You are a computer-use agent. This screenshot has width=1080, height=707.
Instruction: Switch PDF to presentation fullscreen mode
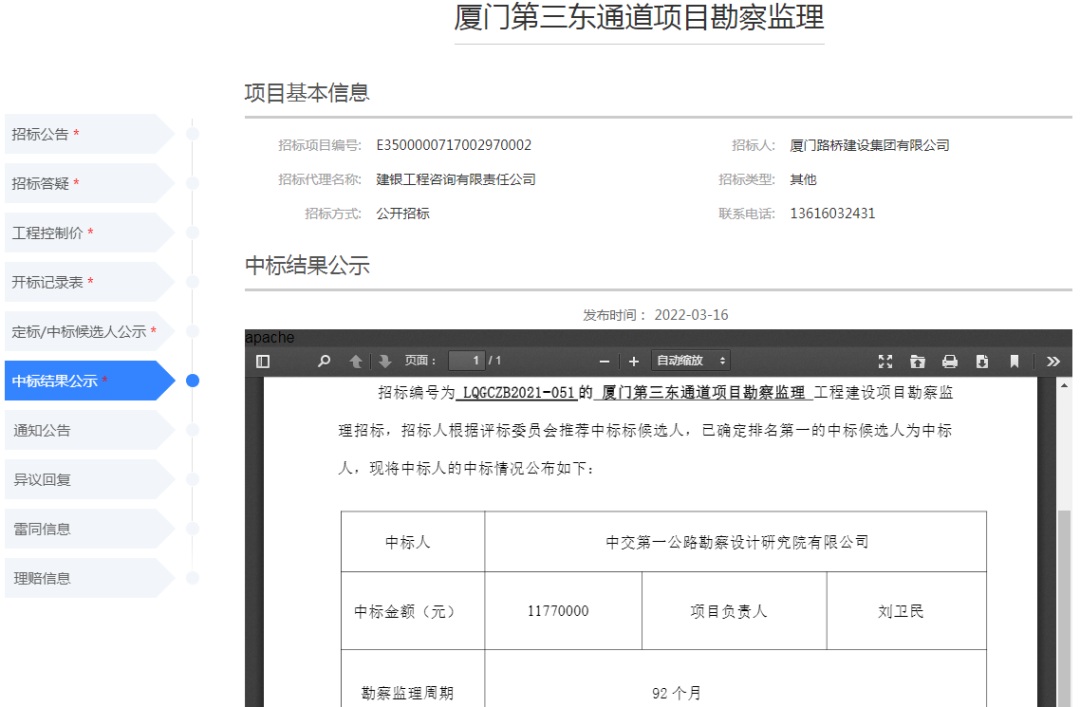pyautogui.click(x=885, y=361)
